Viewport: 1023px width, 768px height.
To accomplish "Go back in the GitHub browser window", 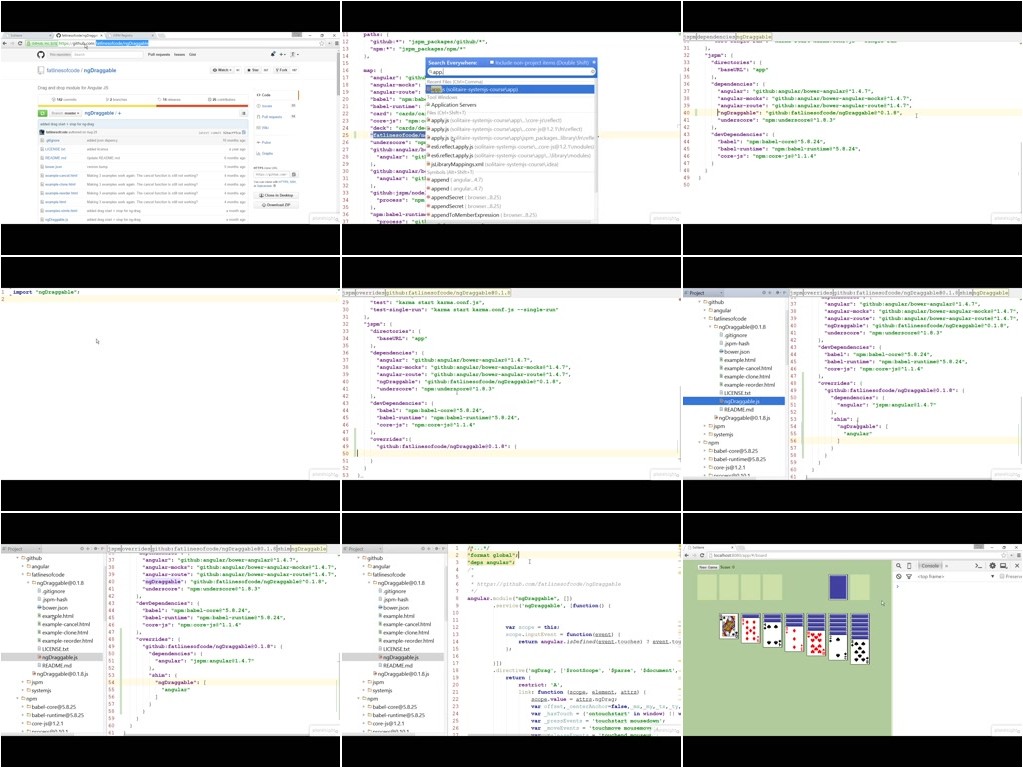I will (5, 43).
